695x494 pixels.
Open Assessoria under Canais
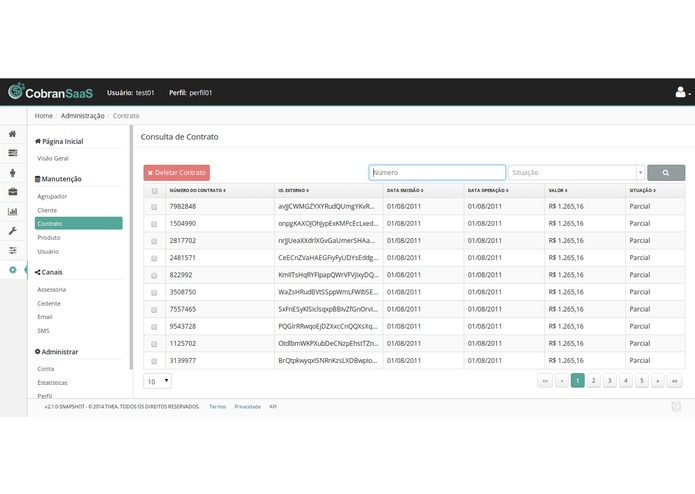(x=51, y=290)
